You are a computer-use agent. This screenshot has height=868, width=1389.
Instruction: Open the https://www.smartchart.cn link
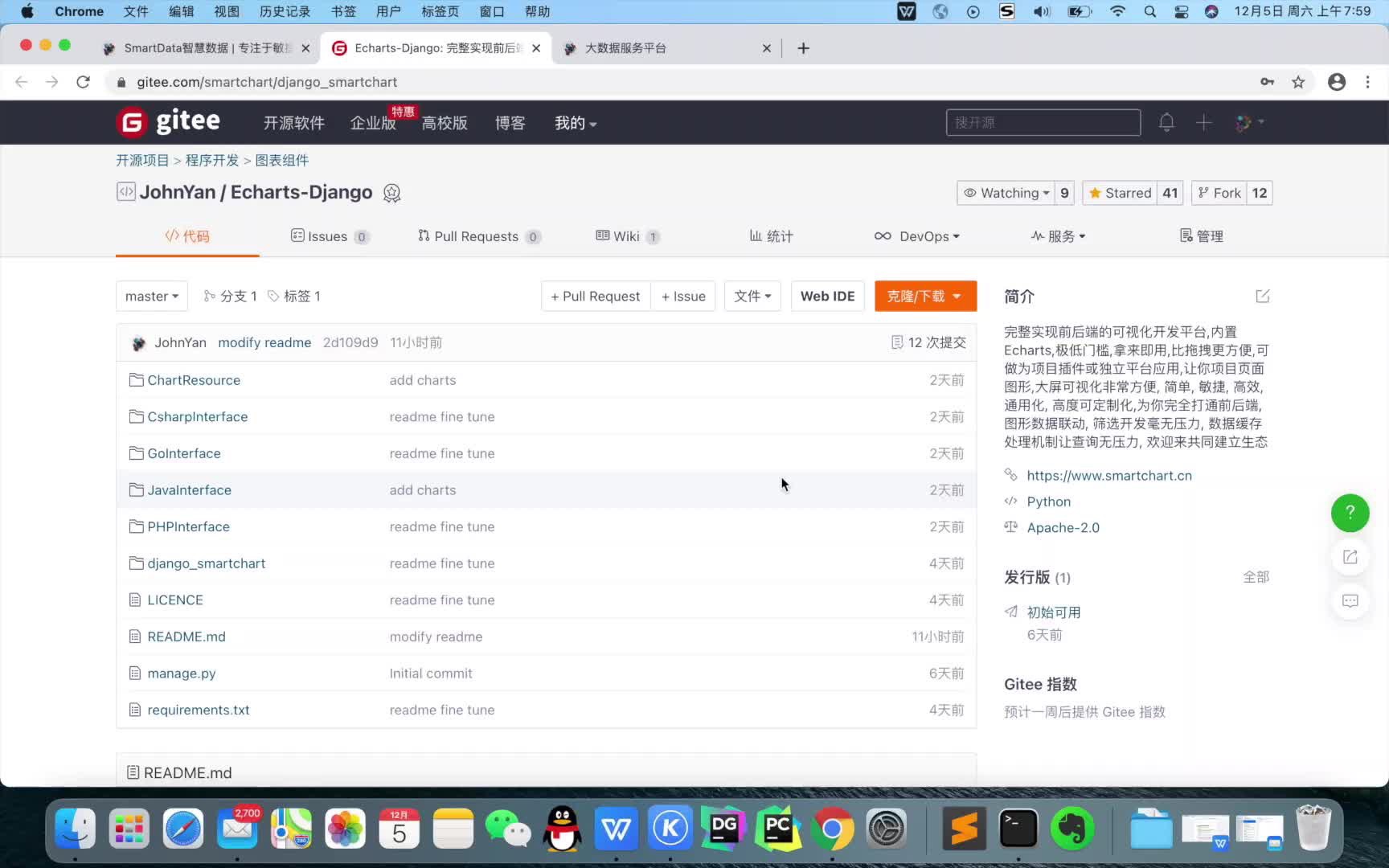coord(1109,476)
